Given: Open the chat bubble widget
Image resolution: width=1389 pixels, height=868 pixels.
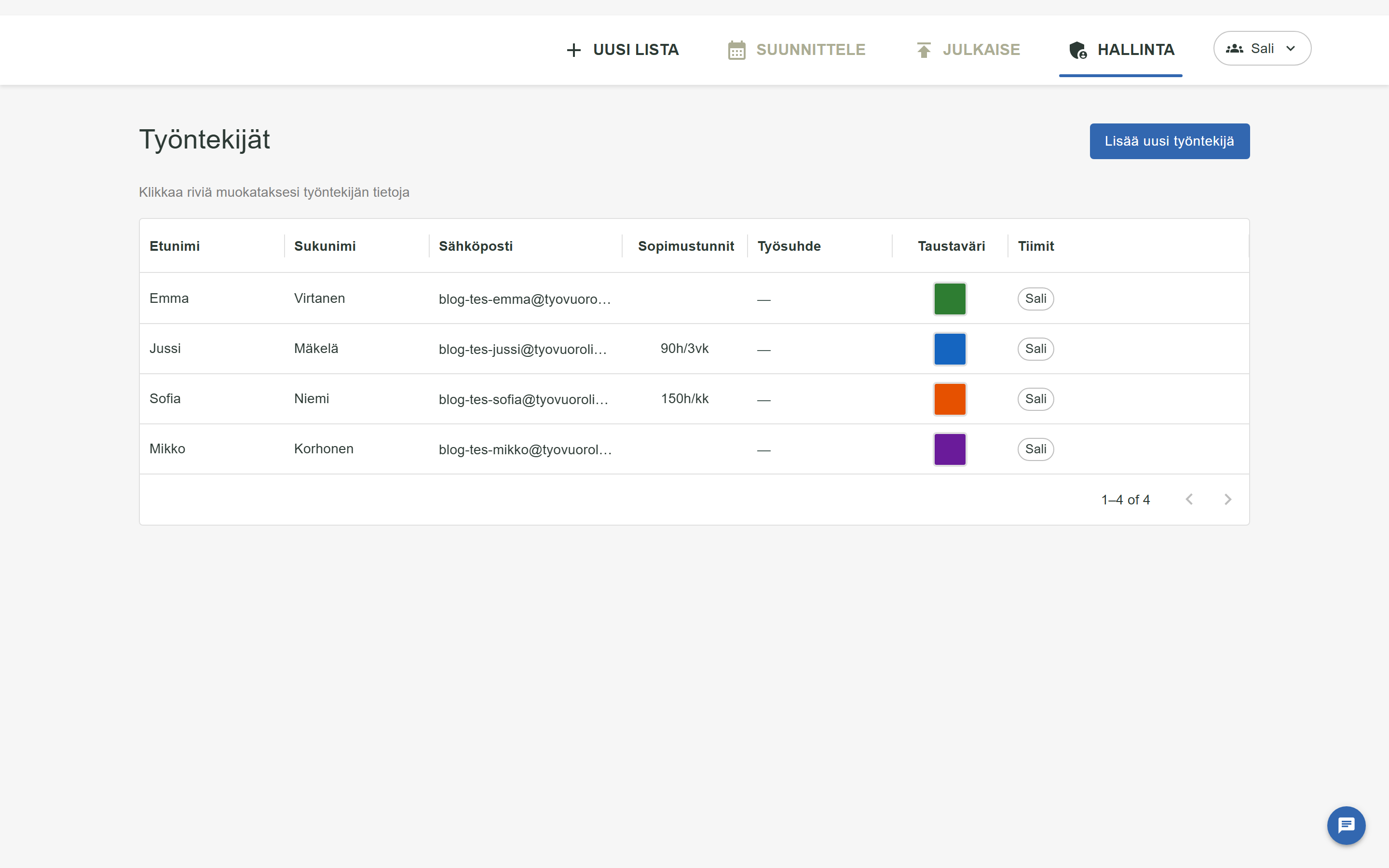Looking at the screenshot, I should pos(1346,826).
